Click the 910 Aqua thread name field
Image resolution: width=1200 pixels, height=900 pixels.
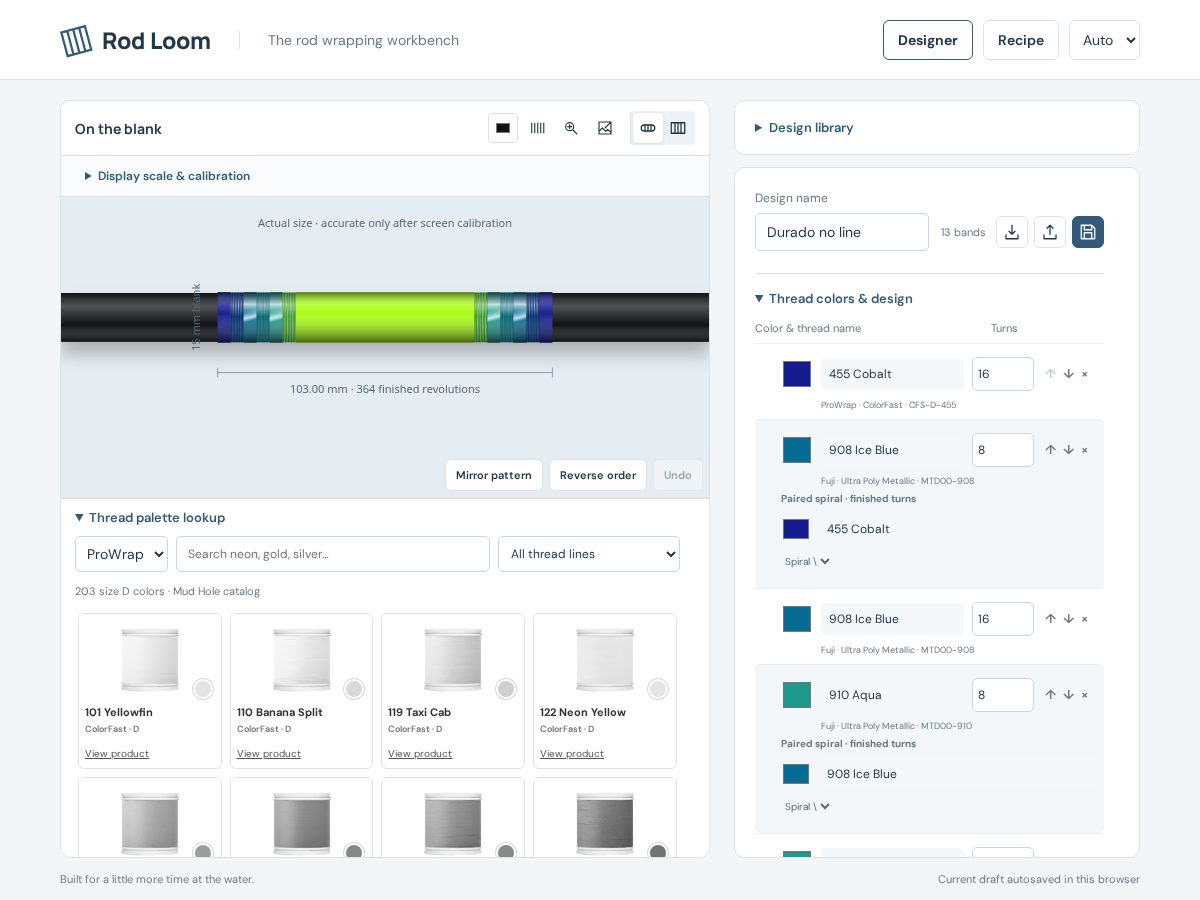point(892,695)
